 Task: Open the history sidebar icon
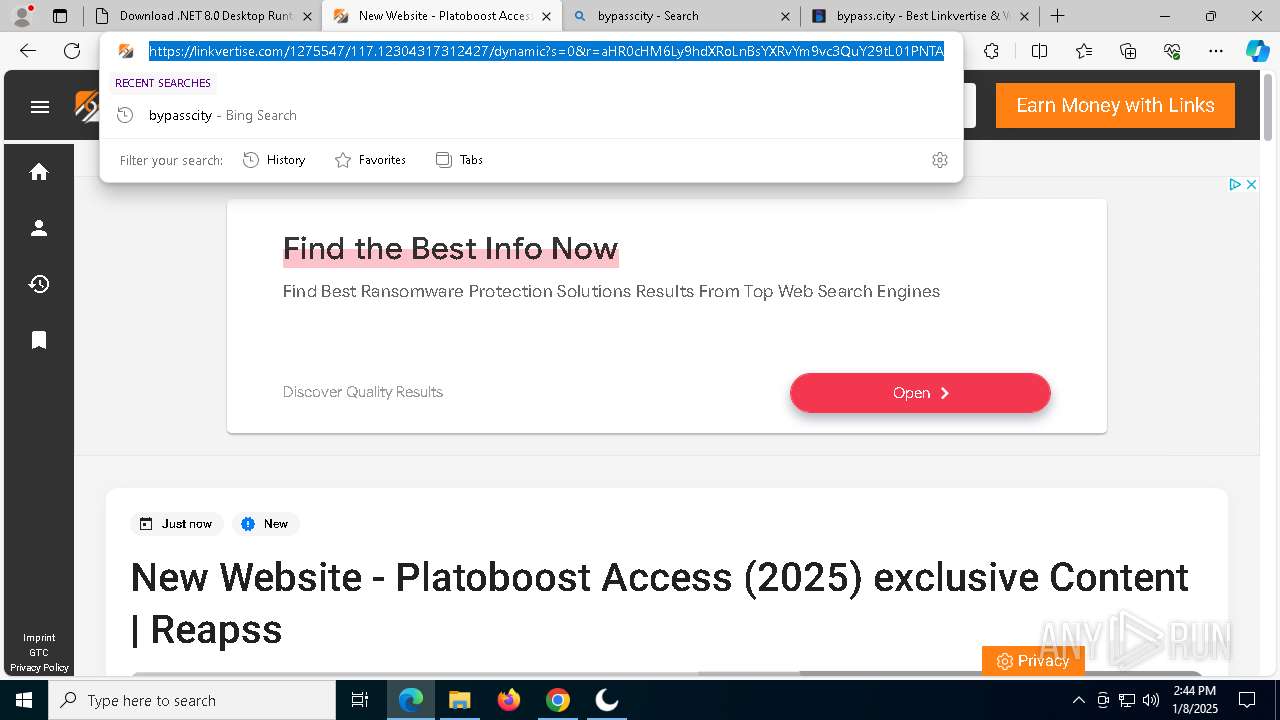click(39, 284)
